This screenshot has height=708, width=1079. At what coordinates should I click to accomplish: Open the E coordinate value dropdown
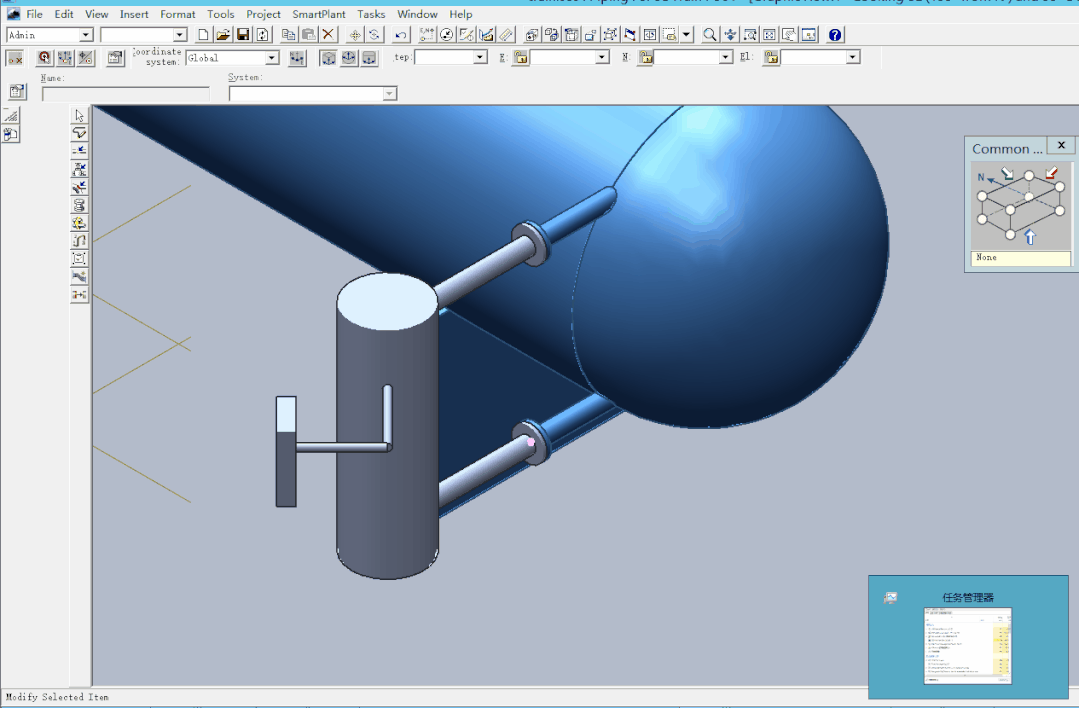pyautogui.click(x=602, y=57)
